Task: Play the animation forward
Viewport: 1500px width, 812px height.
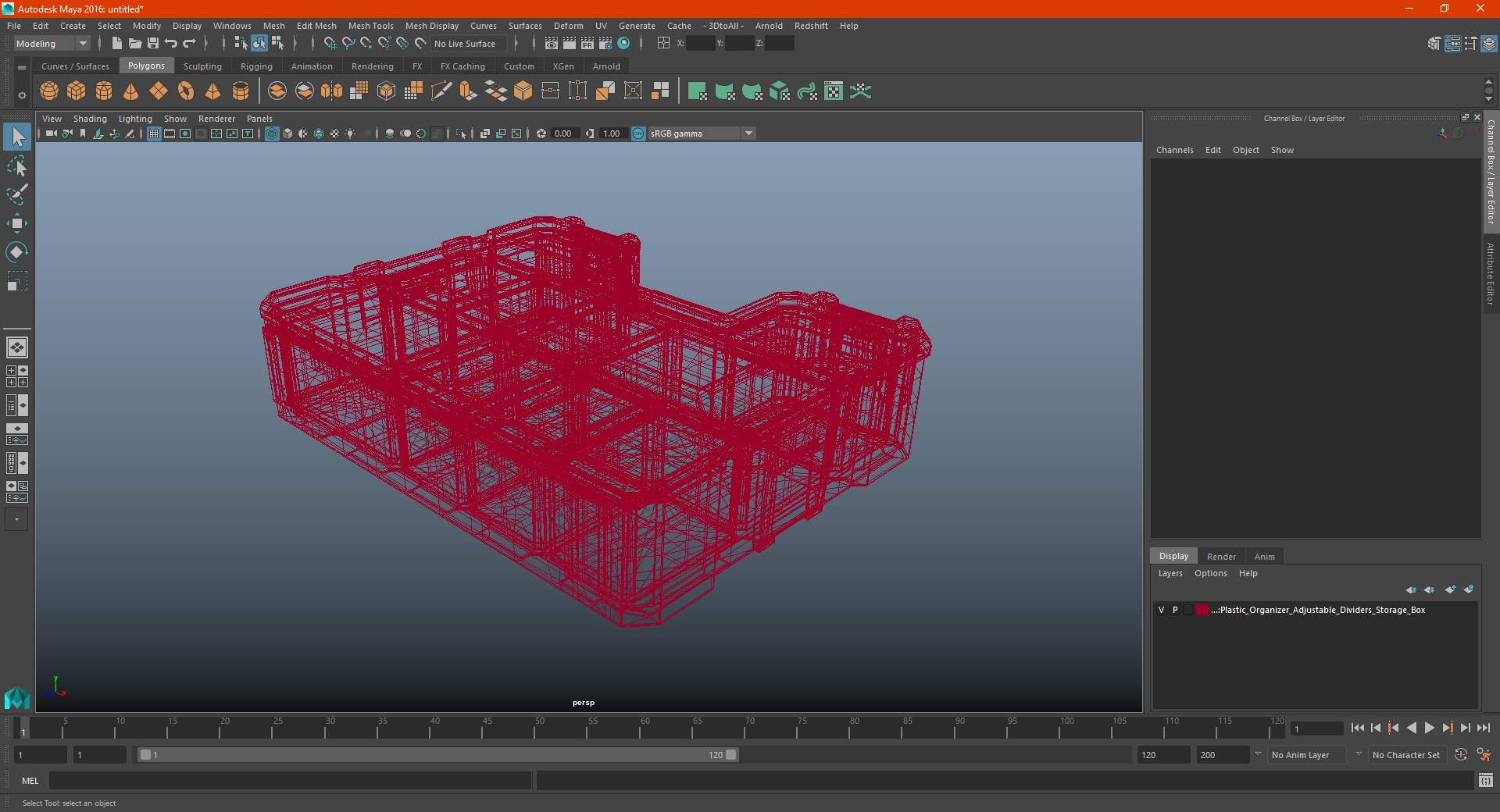Action: [1430, 728]
